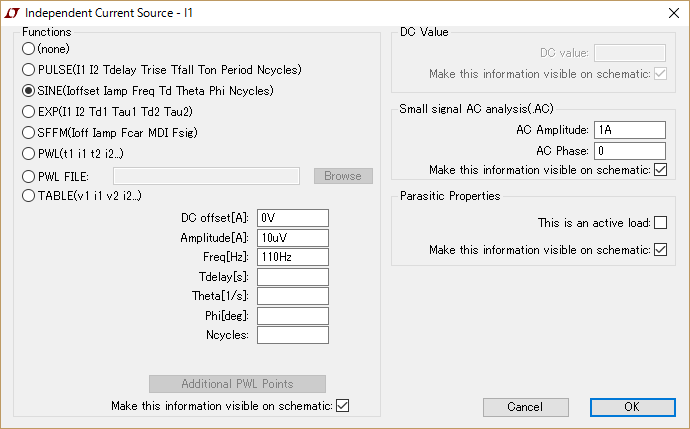The height and width of the screenshot is (429, 690).
Task: Select the SFFM function radio button
Action: [x=28, y=132]
